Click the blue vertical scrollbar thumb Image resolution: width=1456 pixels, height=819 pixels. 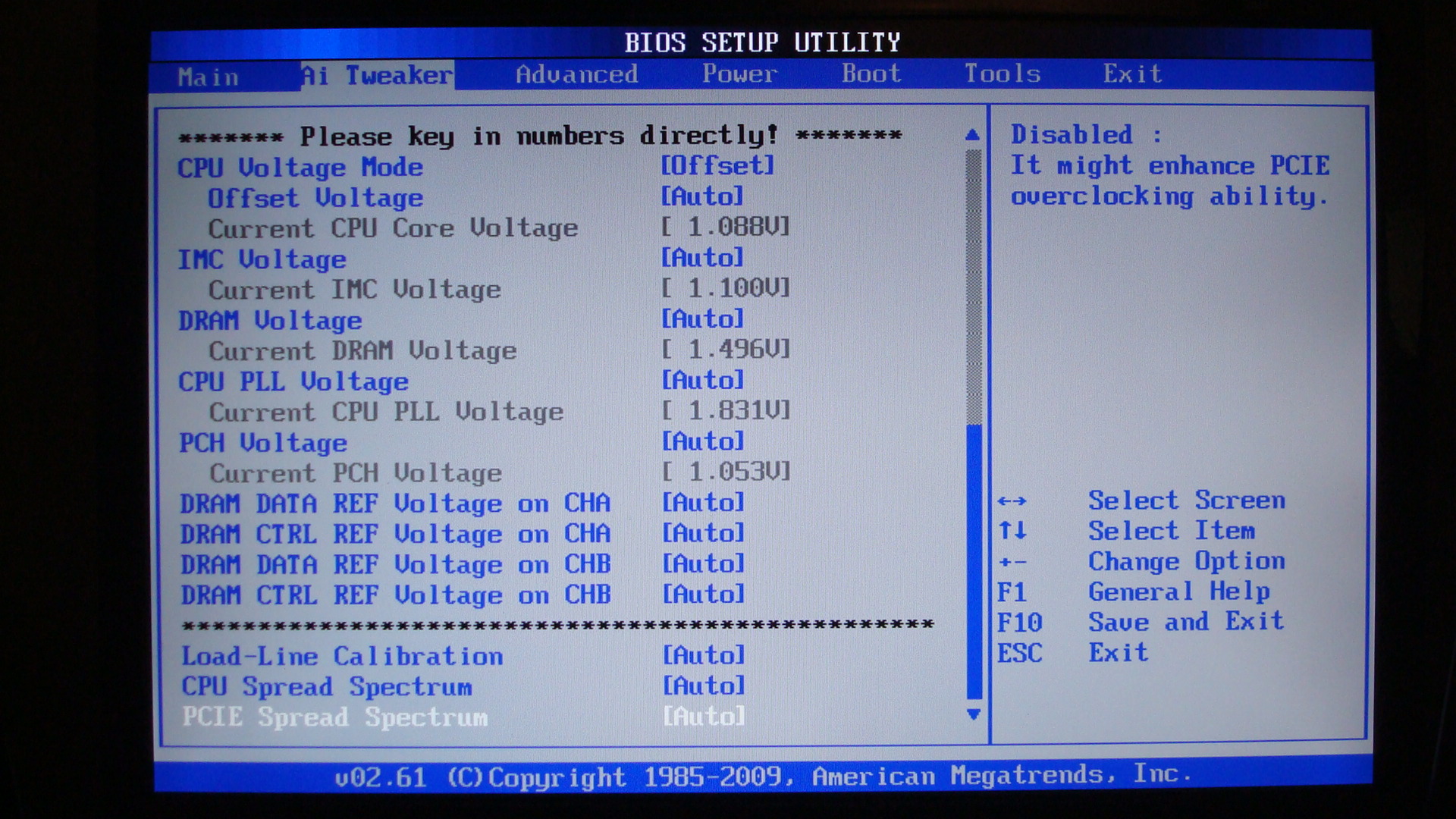pyautogui.click(x=974, y=561)
